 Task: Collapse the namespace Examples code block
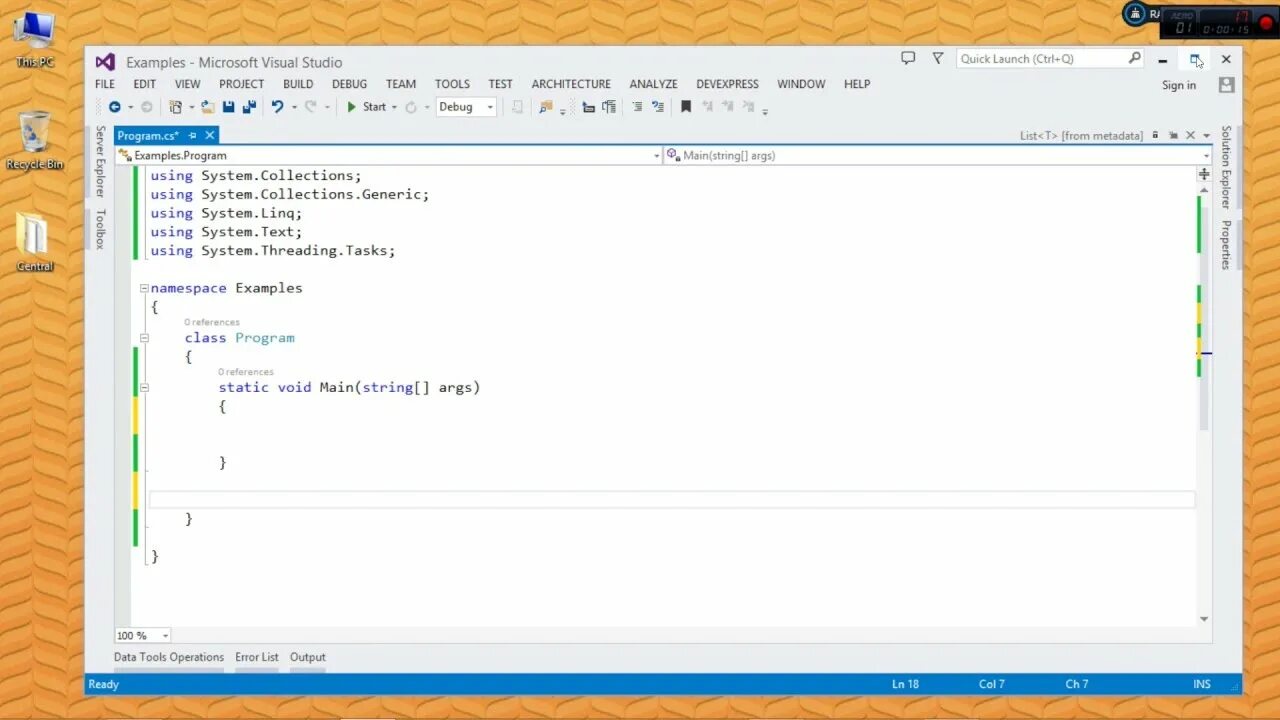click(144, 288)
